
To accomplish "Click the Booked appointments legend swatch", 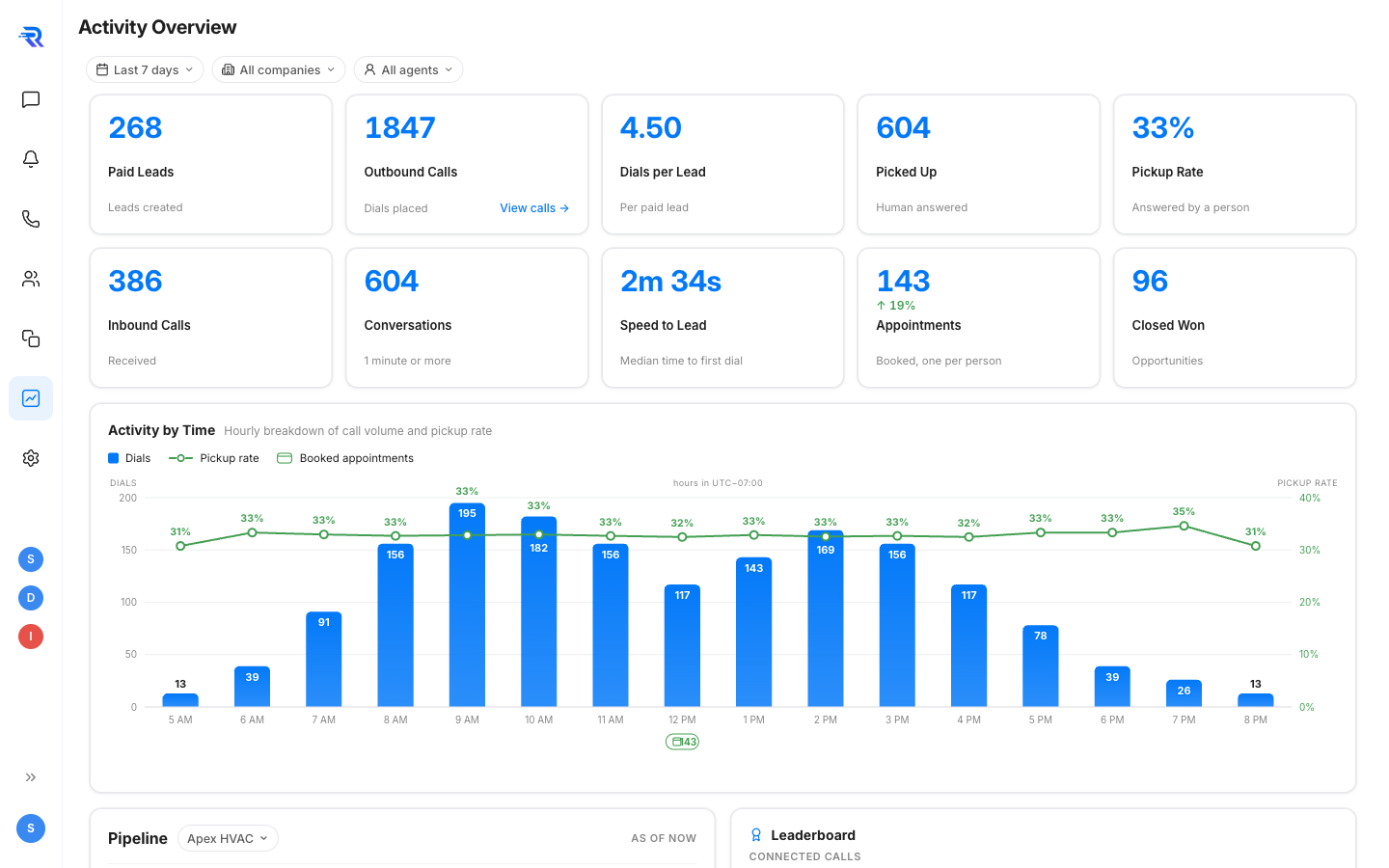I will coord(285,458).
